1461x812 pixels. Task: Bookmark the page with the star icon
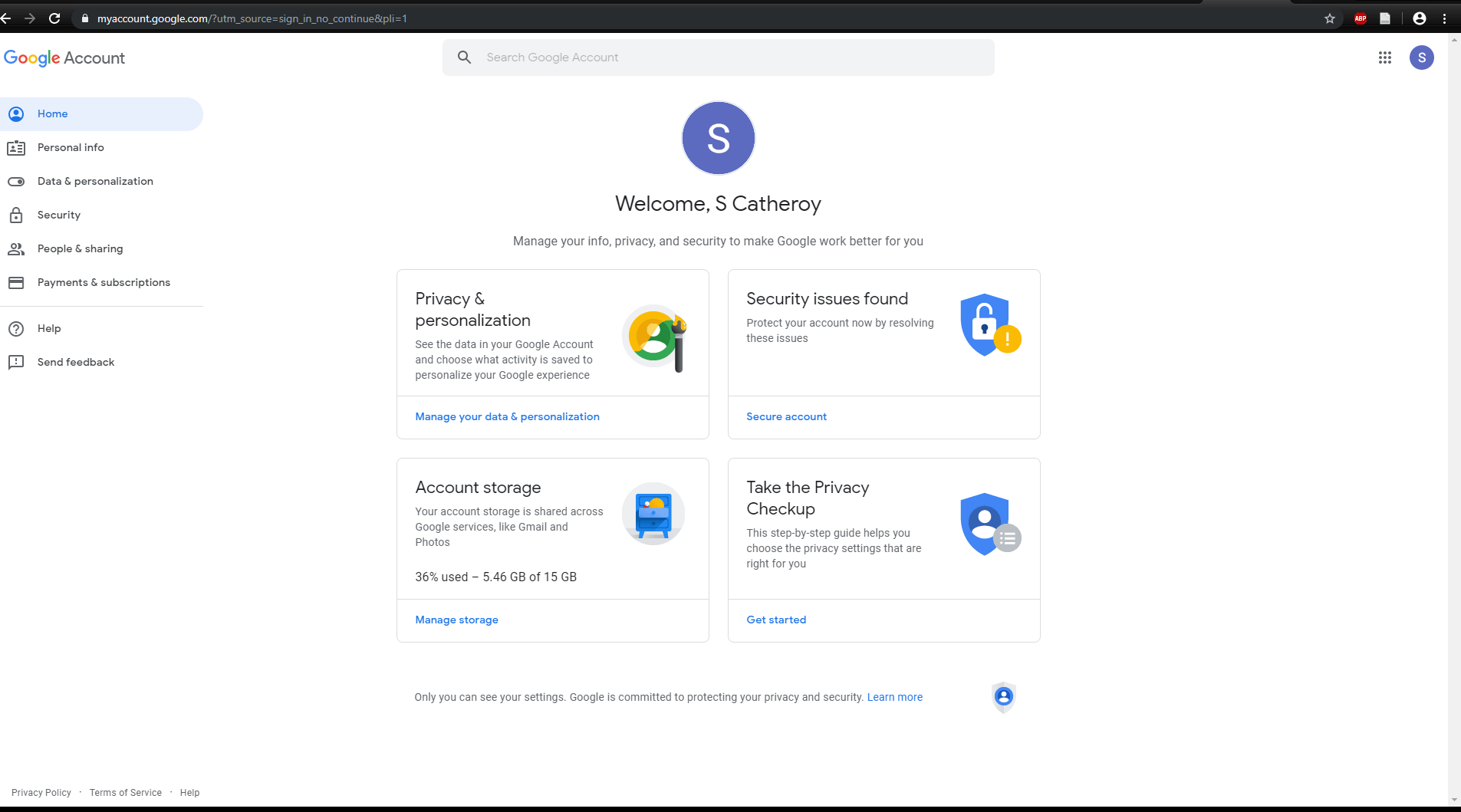tap(1330, 18)
